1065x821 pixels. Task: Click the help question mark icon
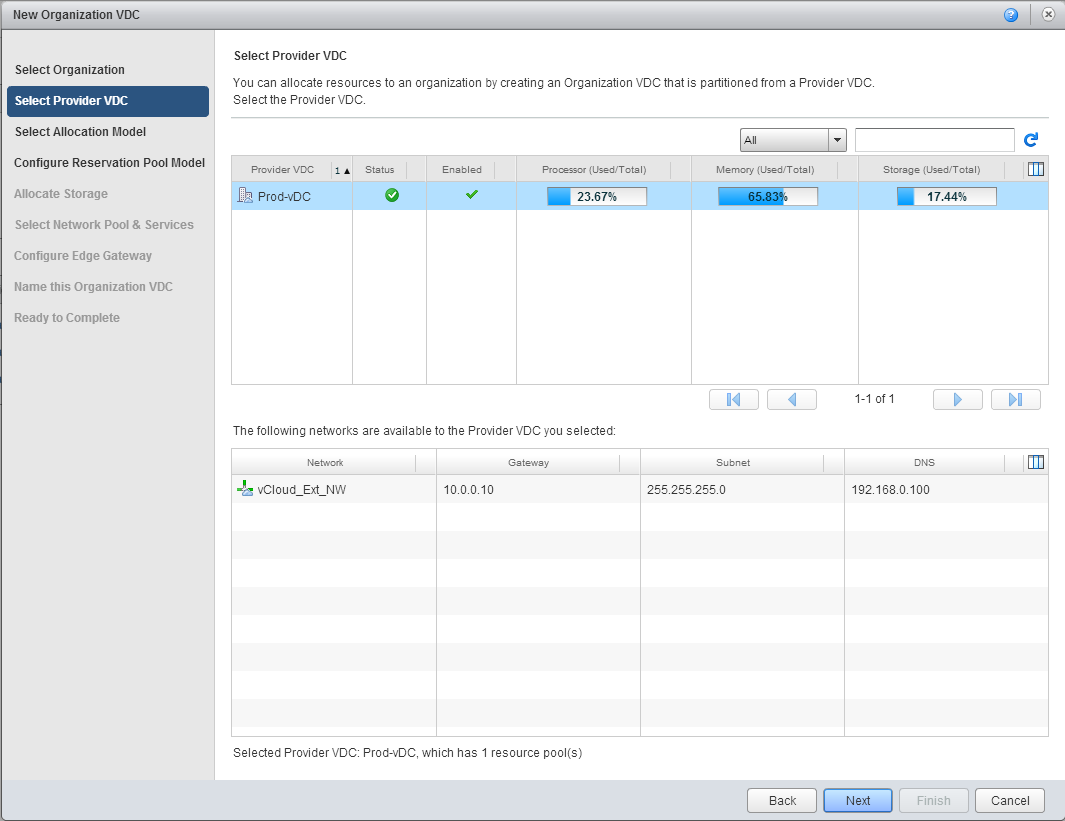click(x=1011, y=15)
